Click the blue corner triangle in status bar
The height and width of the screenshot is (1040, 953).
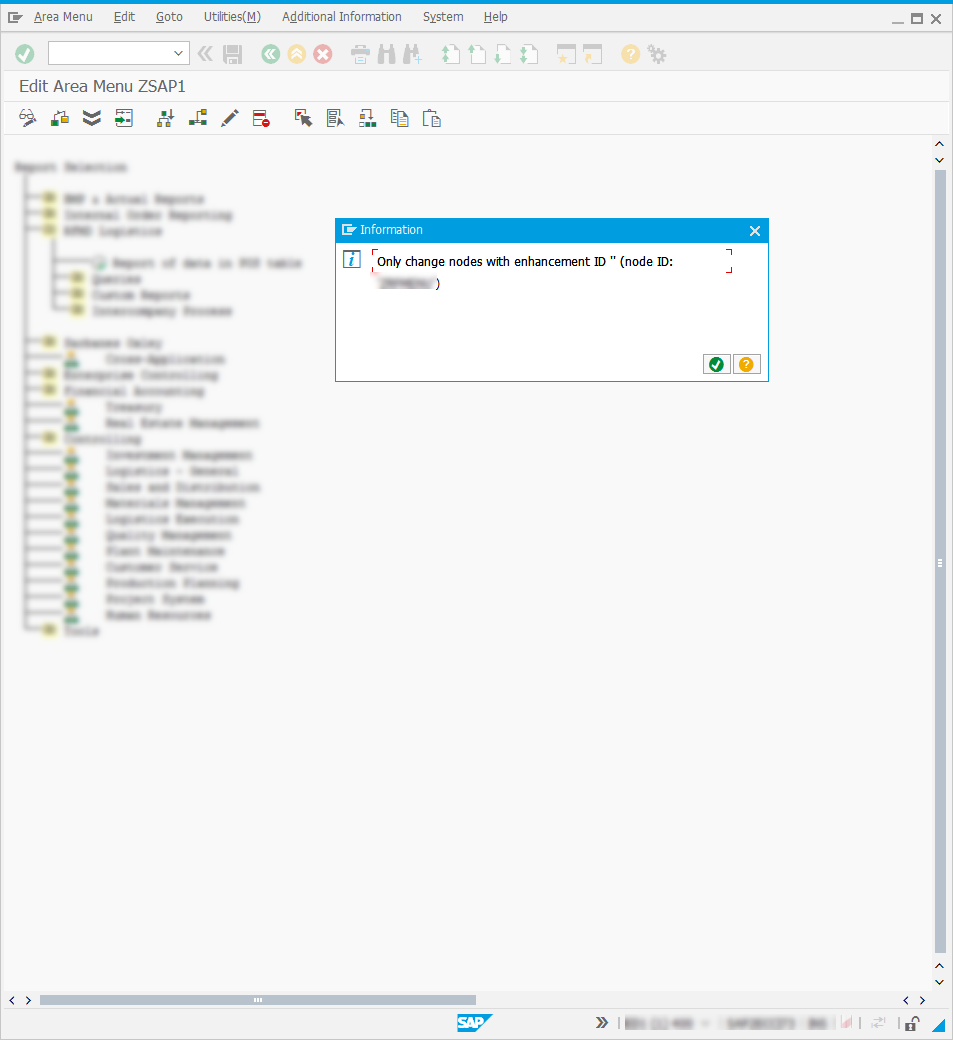939,1025
